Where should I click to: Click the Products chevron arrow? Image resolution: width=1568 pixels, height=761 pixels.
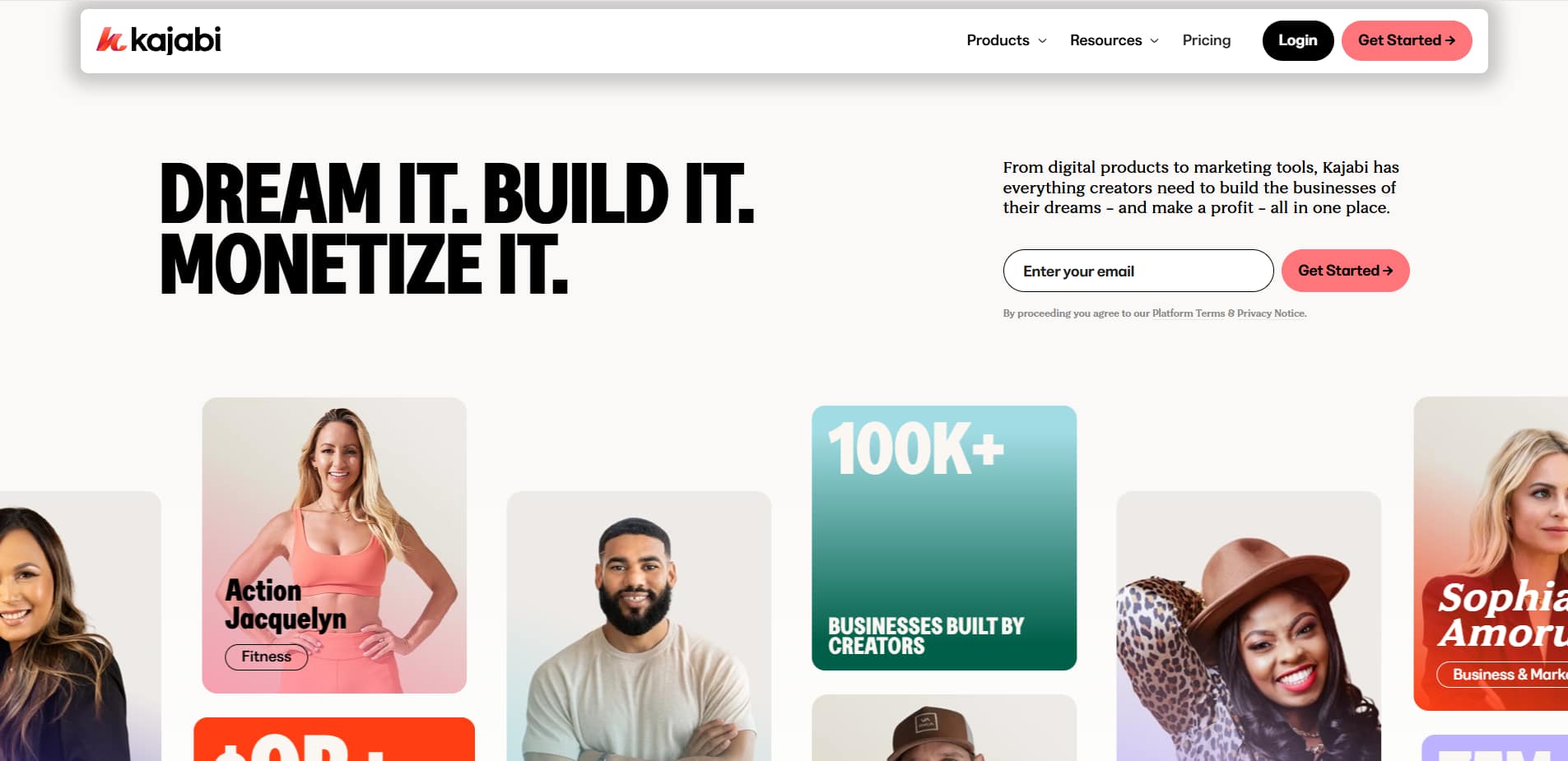point(1042,40)
